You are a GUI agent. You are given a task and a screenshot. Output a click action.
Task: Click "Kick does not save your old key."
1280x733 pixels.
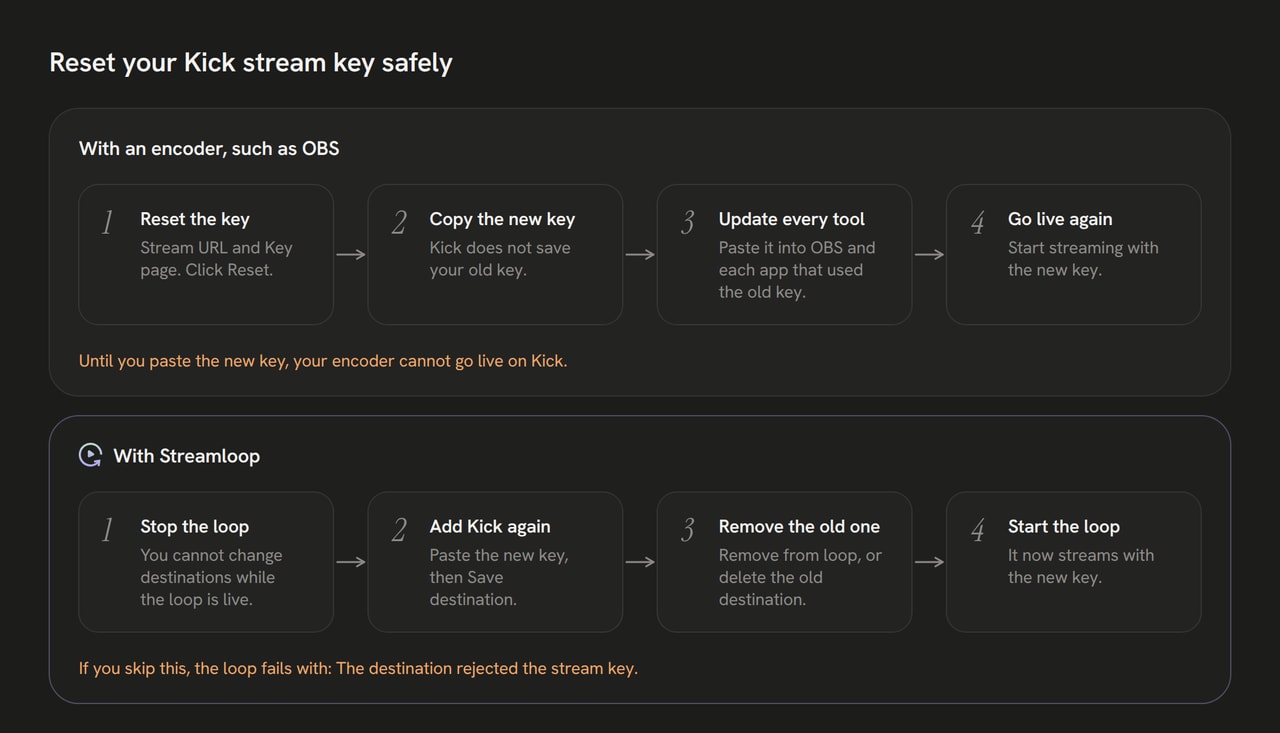pos(500,258)
